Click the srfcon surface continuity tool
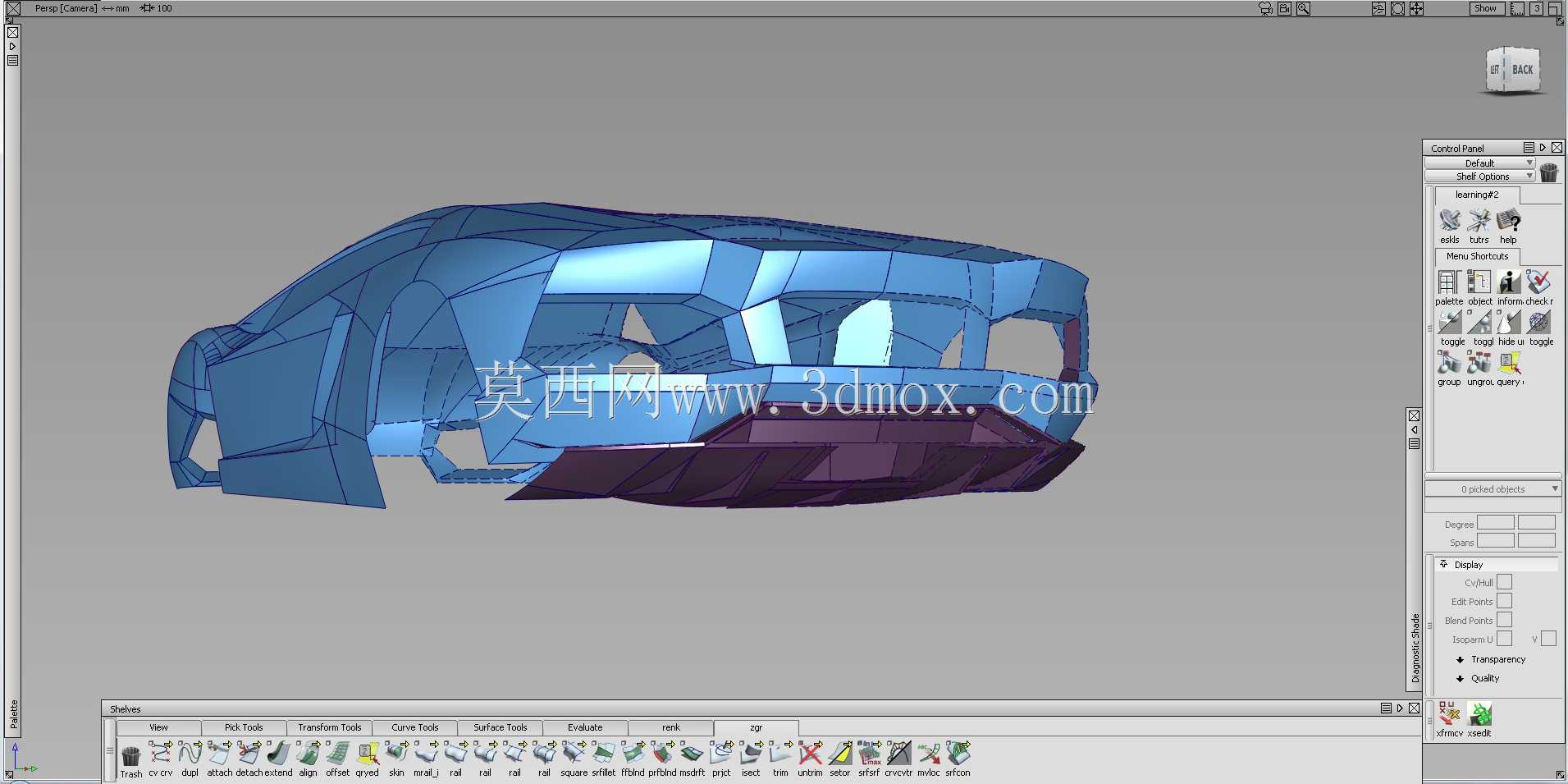The image size is (1568, 784). (958, 753)
